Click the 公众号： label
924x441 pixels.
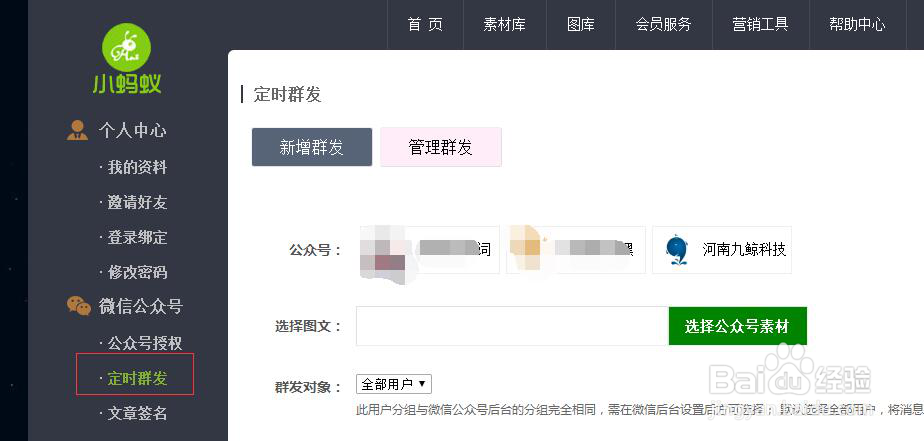315,250
